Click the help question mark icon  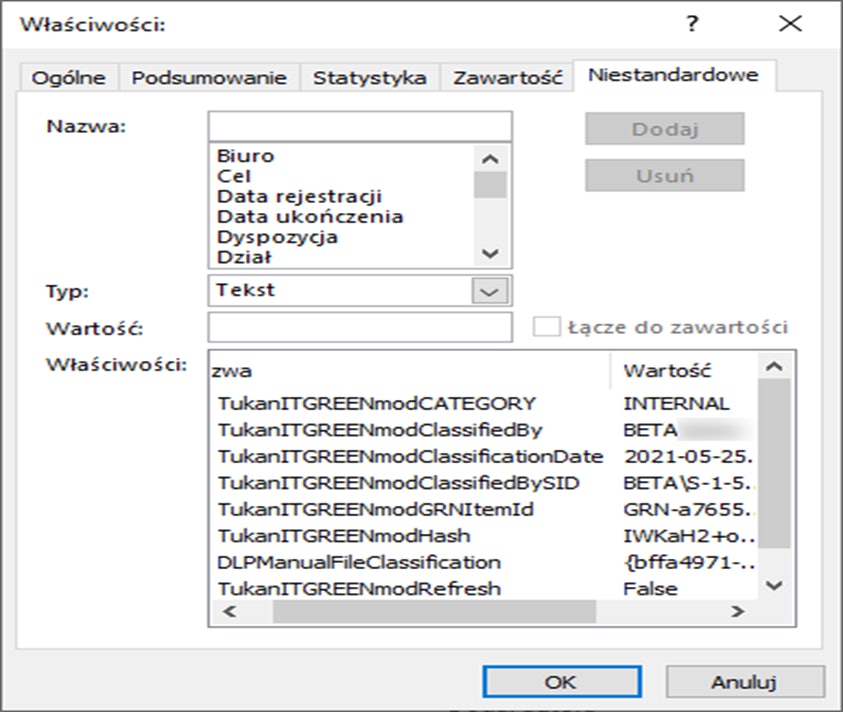[692, 24]
